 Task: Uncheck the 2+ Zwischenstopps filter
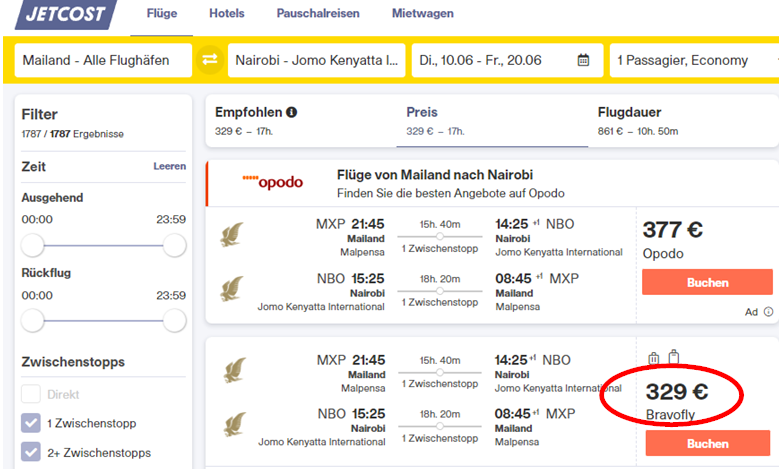31,452
